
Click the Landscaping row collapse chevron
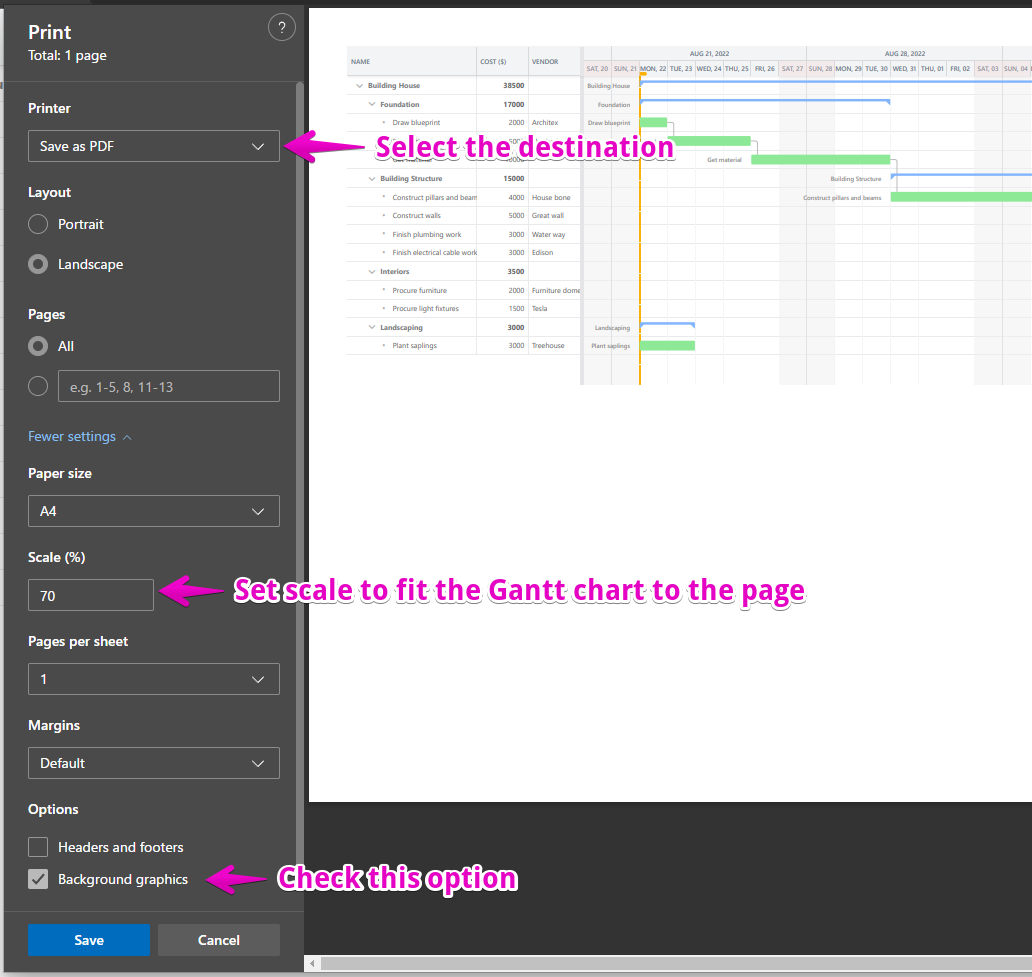click(372, 327)
